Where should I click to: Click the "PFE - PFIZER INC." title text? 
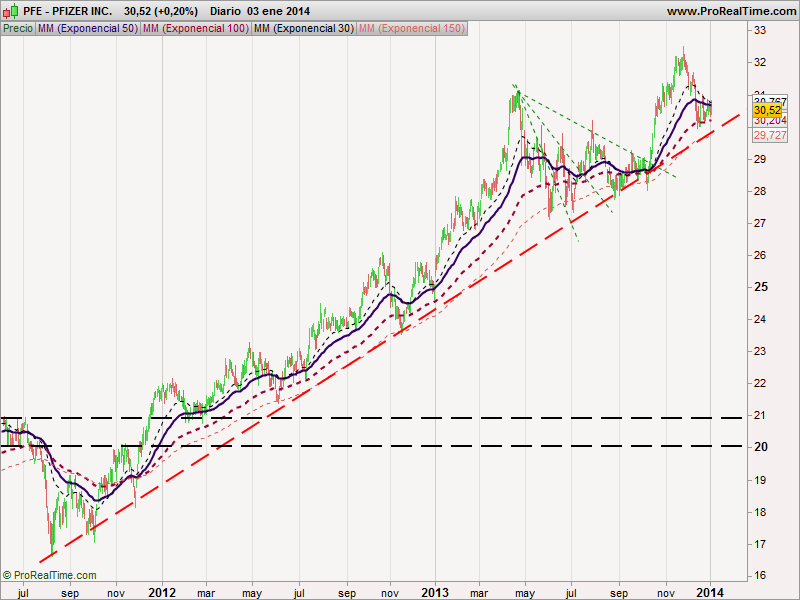click(x=67, y=11)
